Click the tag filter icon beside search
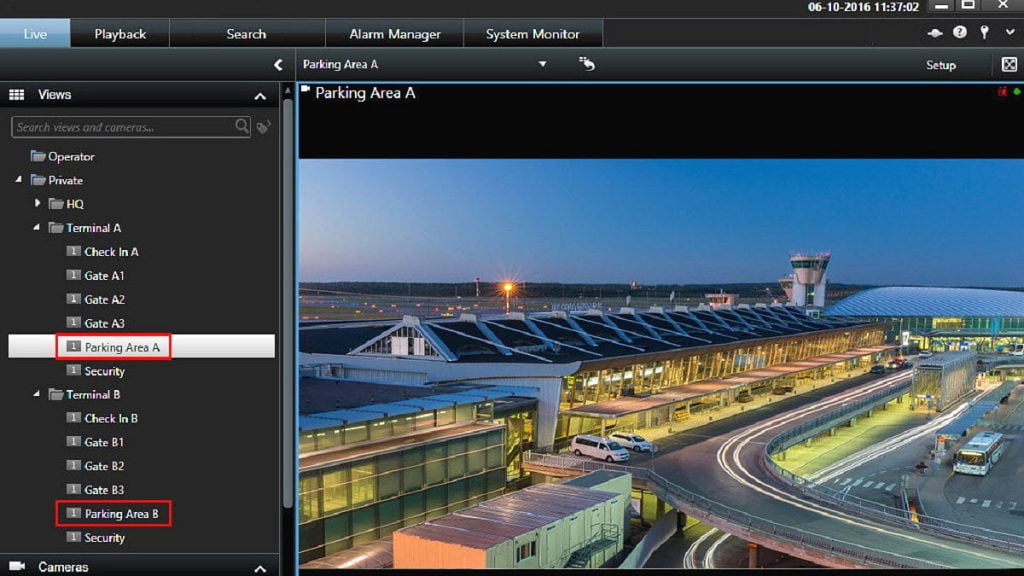The height and width of the screenshot is (576, 1024). click(x=264, y=127)
